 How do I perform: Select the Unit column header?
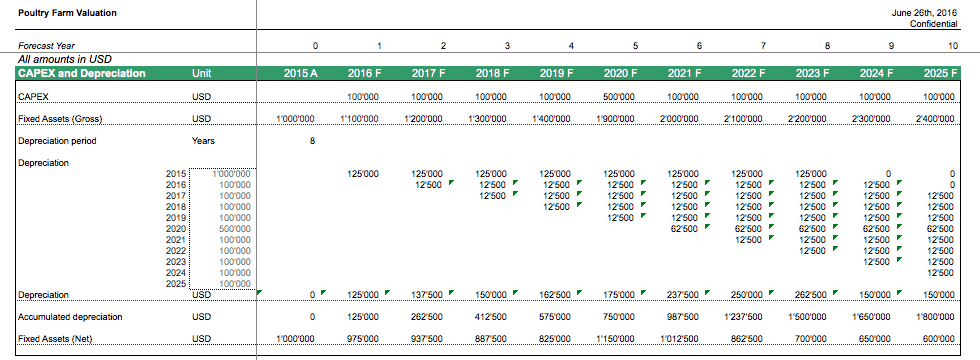point(201,73)
